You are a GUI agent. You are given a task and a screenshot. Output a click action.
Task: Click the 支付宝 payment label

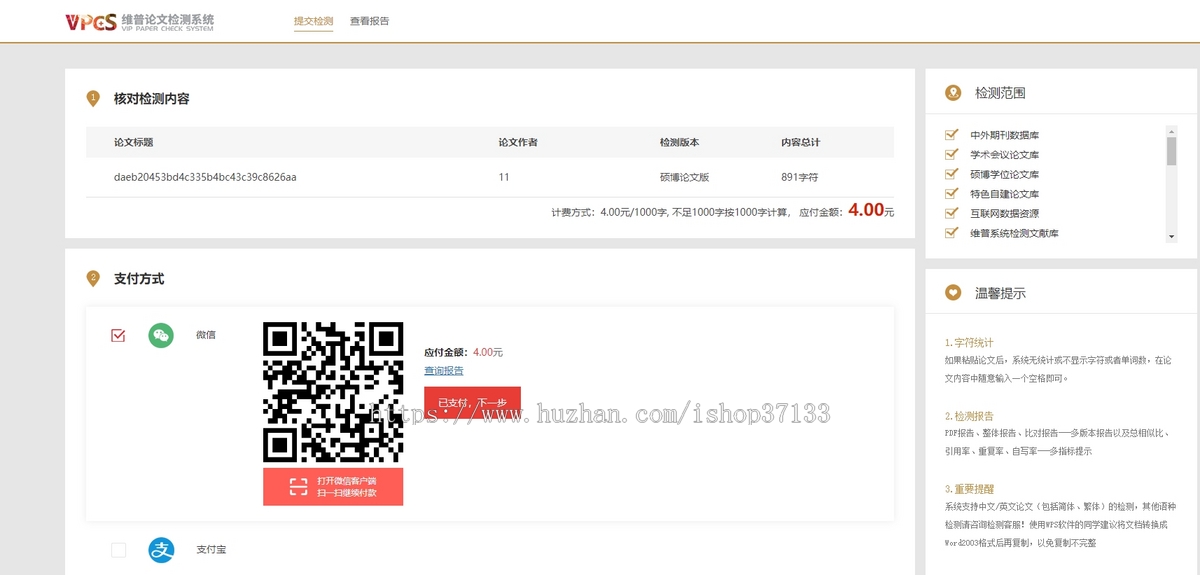click(211, 549)
